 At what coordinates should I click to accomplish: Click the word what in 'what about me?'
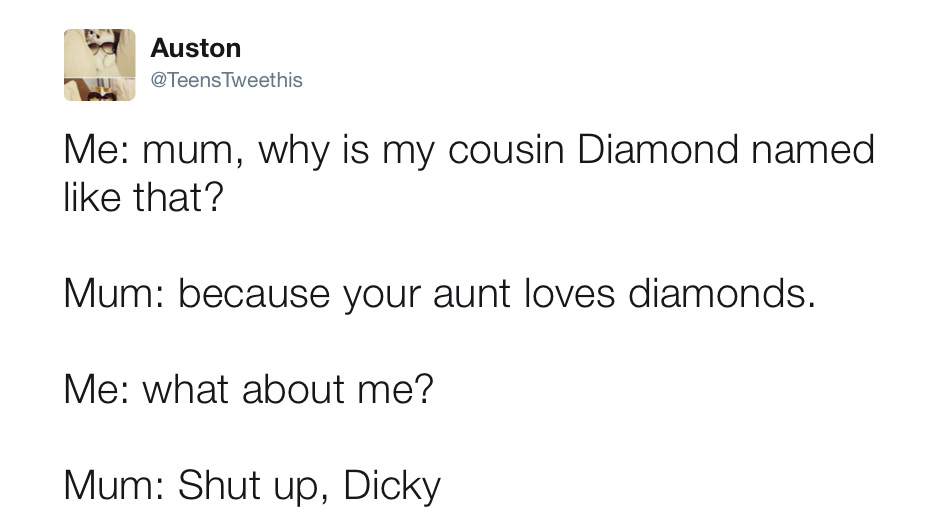click(x=185, y=389)
